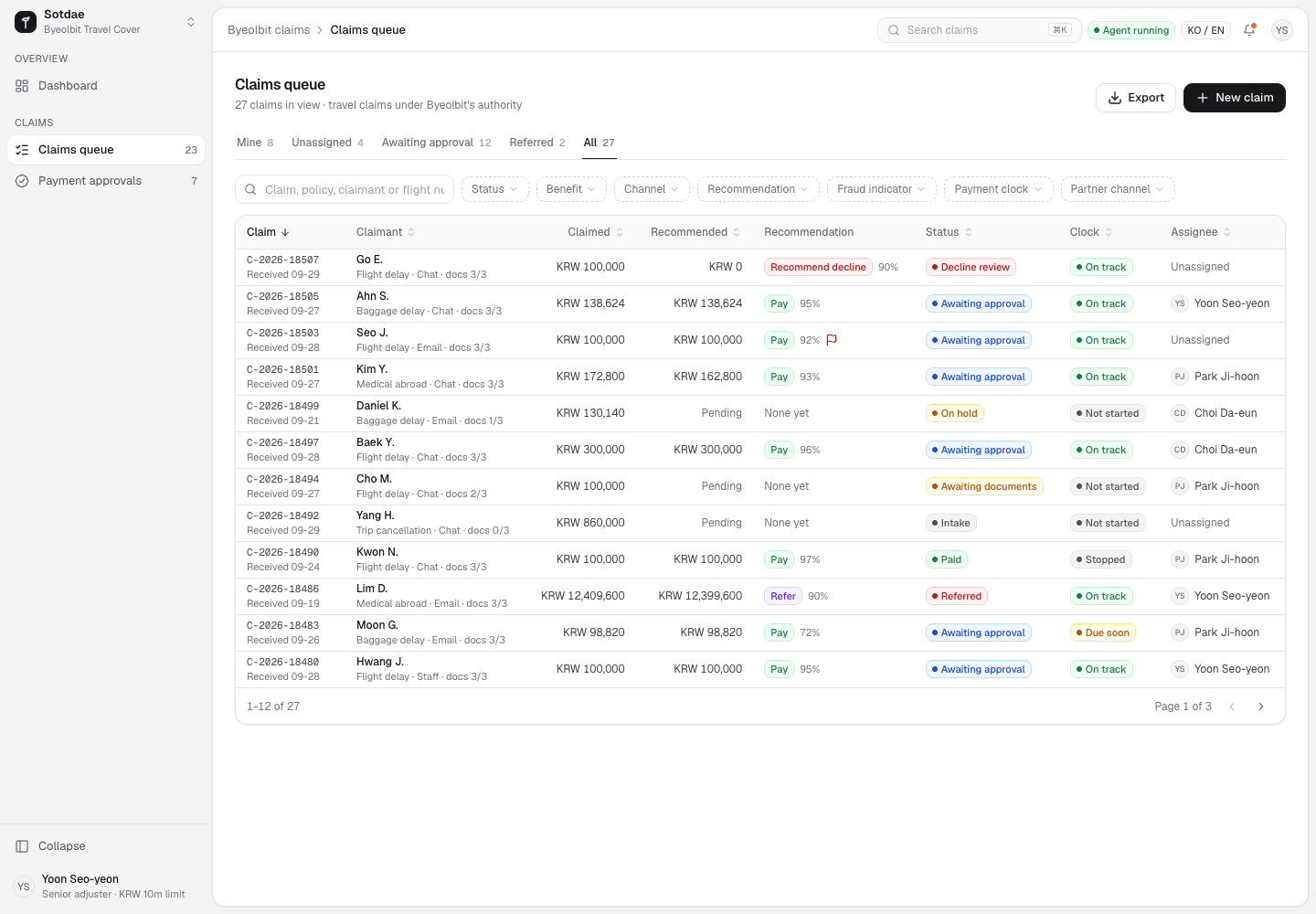This screenshot has height=914, width=1316.
Task: Click the Recommend decline badge
Action: 818,267
